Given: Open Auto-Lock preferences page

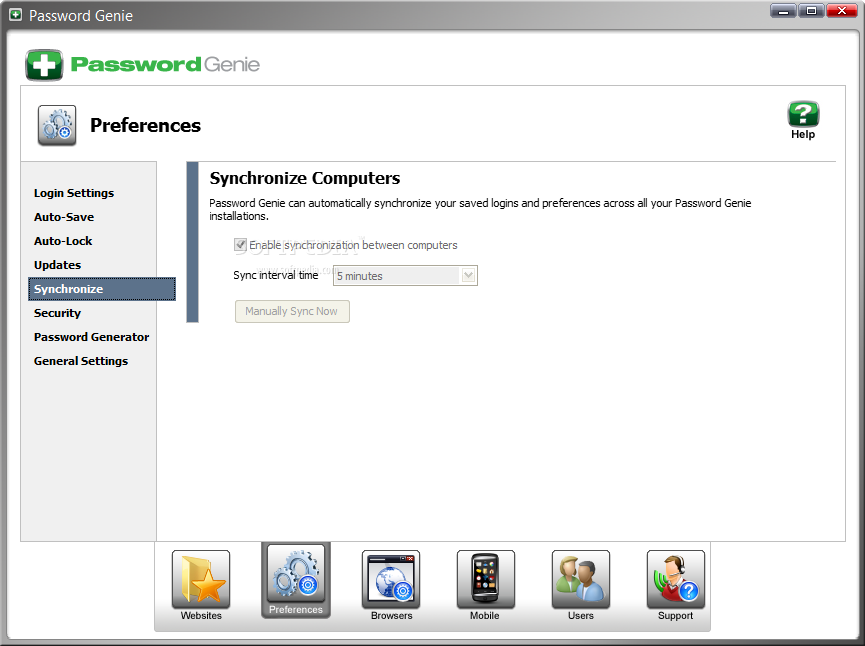Looking at the screenshot, I should [x=63, y=241].
